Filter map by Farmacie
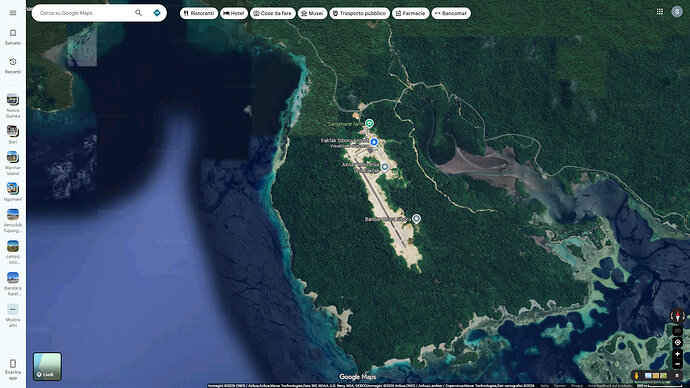 click(411, 13)
